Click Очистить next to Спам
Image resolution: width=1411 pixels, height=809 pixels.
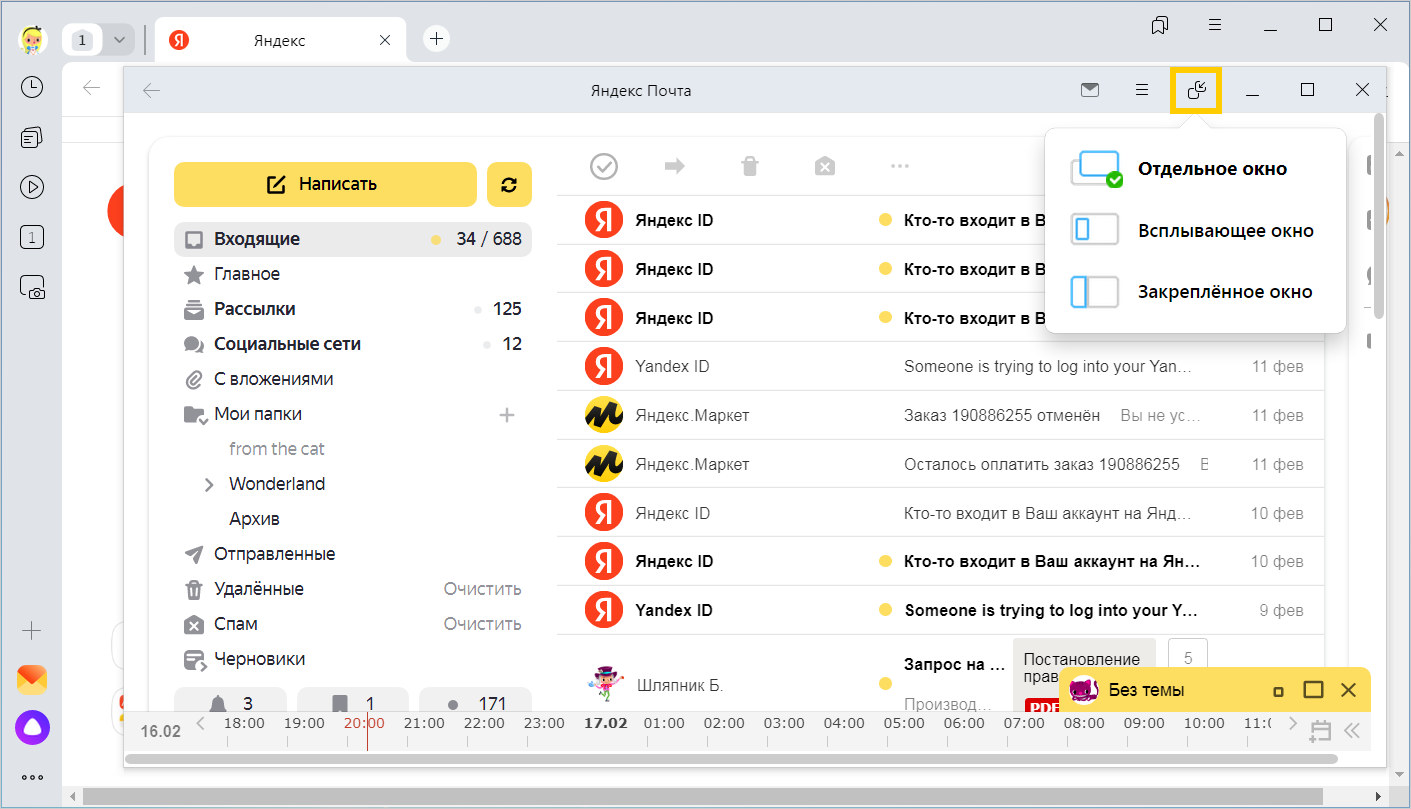tap(482, 624)
